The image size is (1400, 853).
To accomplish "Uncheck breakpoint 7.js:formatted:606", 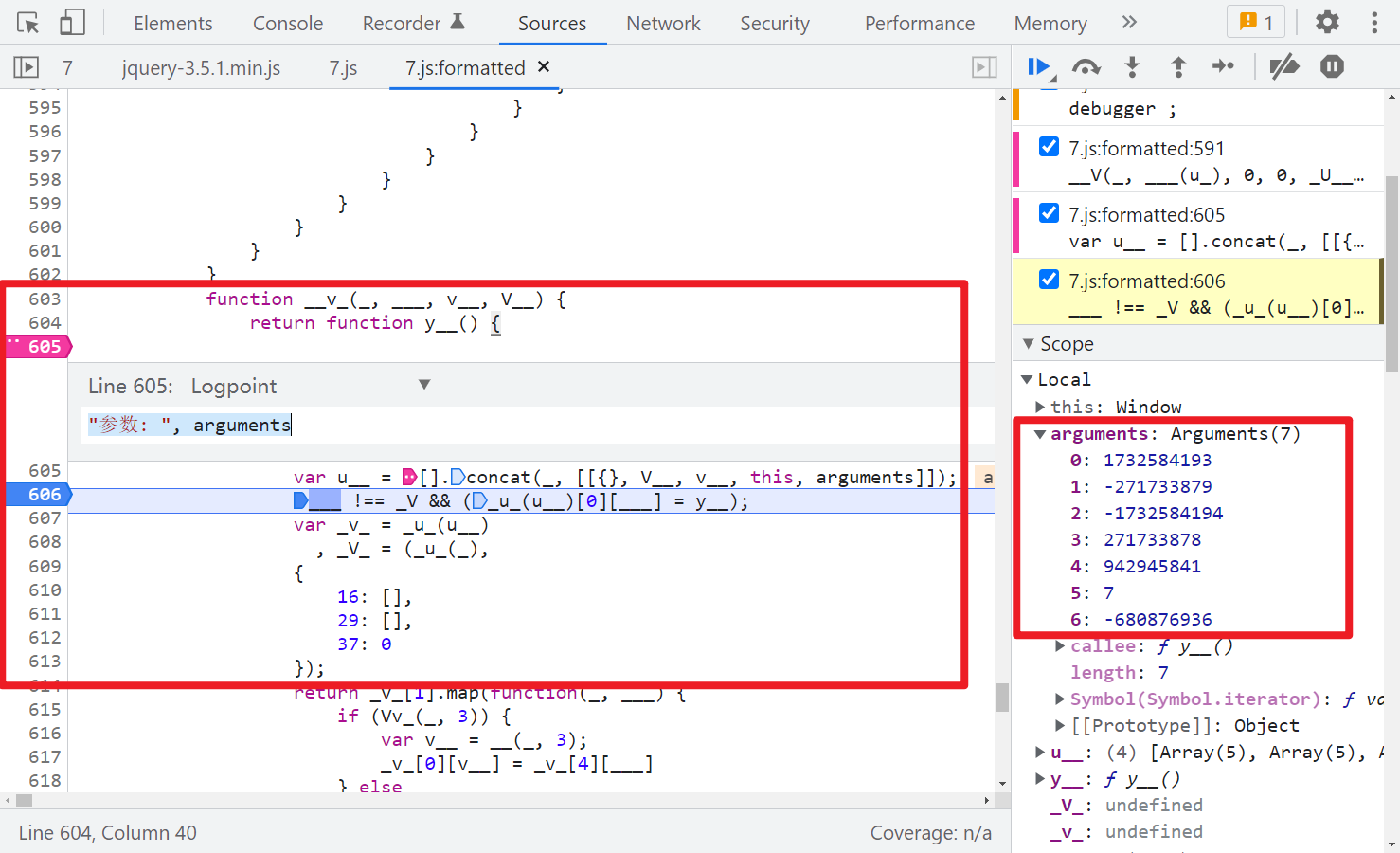I will (x=1049, y=280).
